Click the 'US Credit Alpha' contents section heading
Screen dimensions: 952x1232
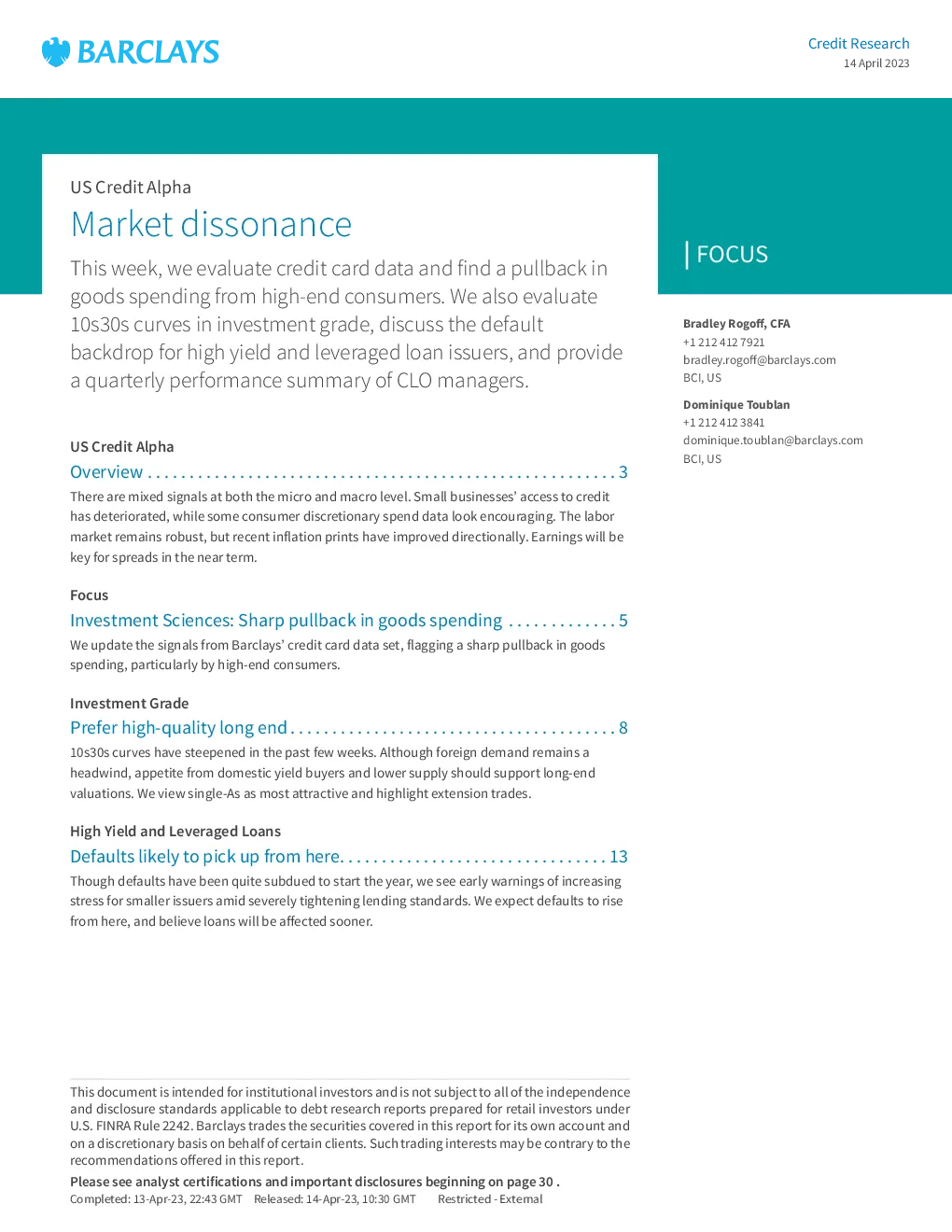pos(121,447)
